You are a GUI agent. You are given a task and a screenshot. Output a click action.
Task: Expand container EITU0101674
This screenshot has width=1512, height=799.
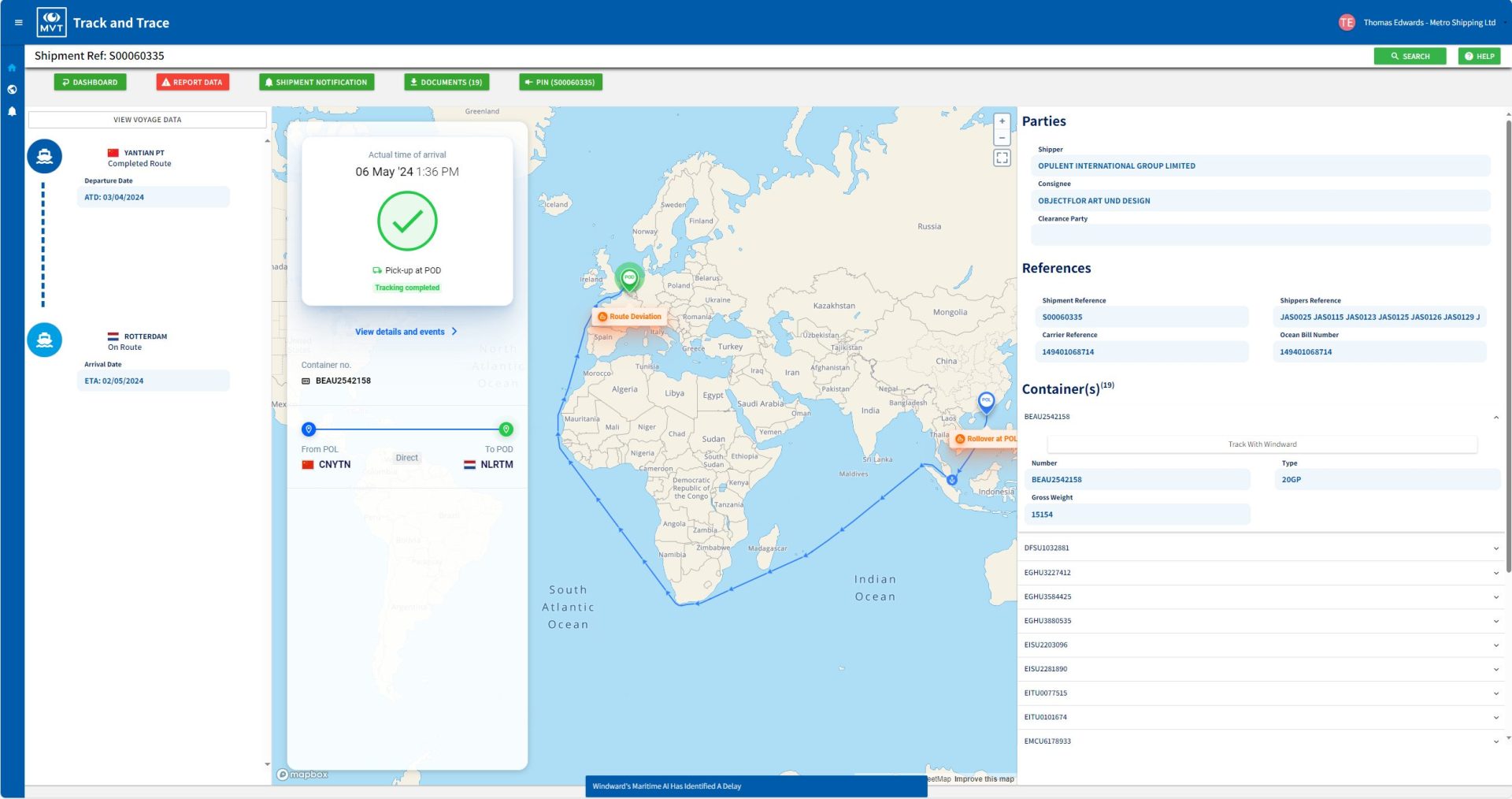tap(1495, 717)
